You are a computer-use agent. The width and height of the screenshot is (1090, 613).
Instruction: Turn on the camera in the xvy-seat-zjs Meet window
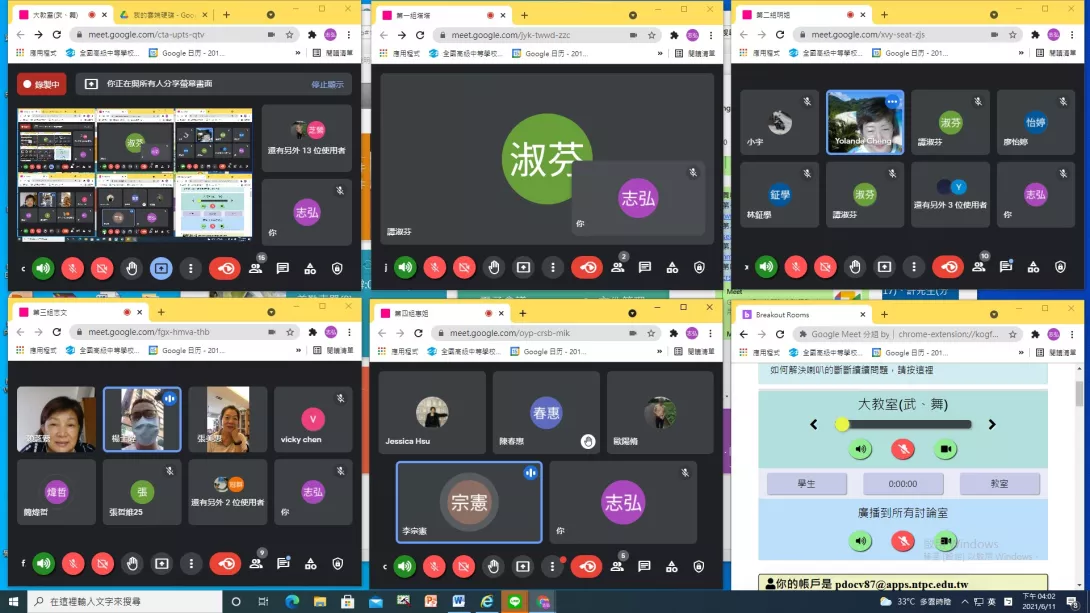[825, 267]
